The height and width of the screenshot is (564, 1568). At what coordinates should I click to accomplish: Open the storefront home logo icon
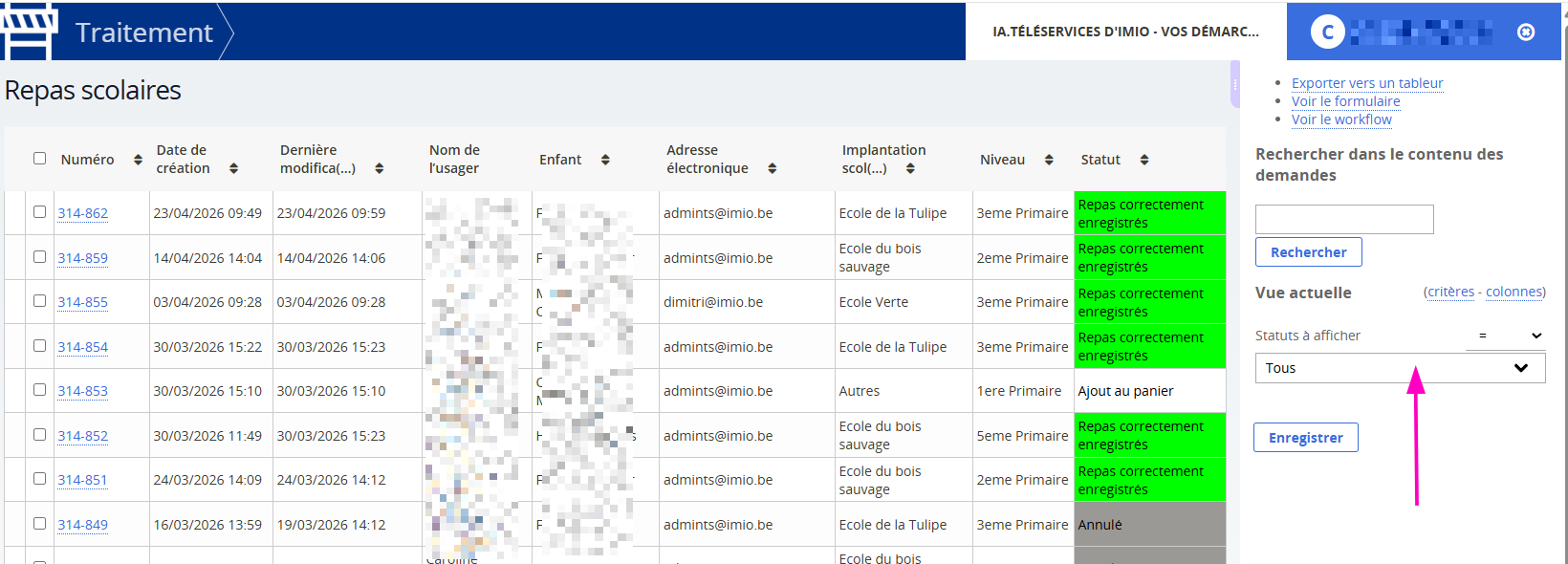29,32
